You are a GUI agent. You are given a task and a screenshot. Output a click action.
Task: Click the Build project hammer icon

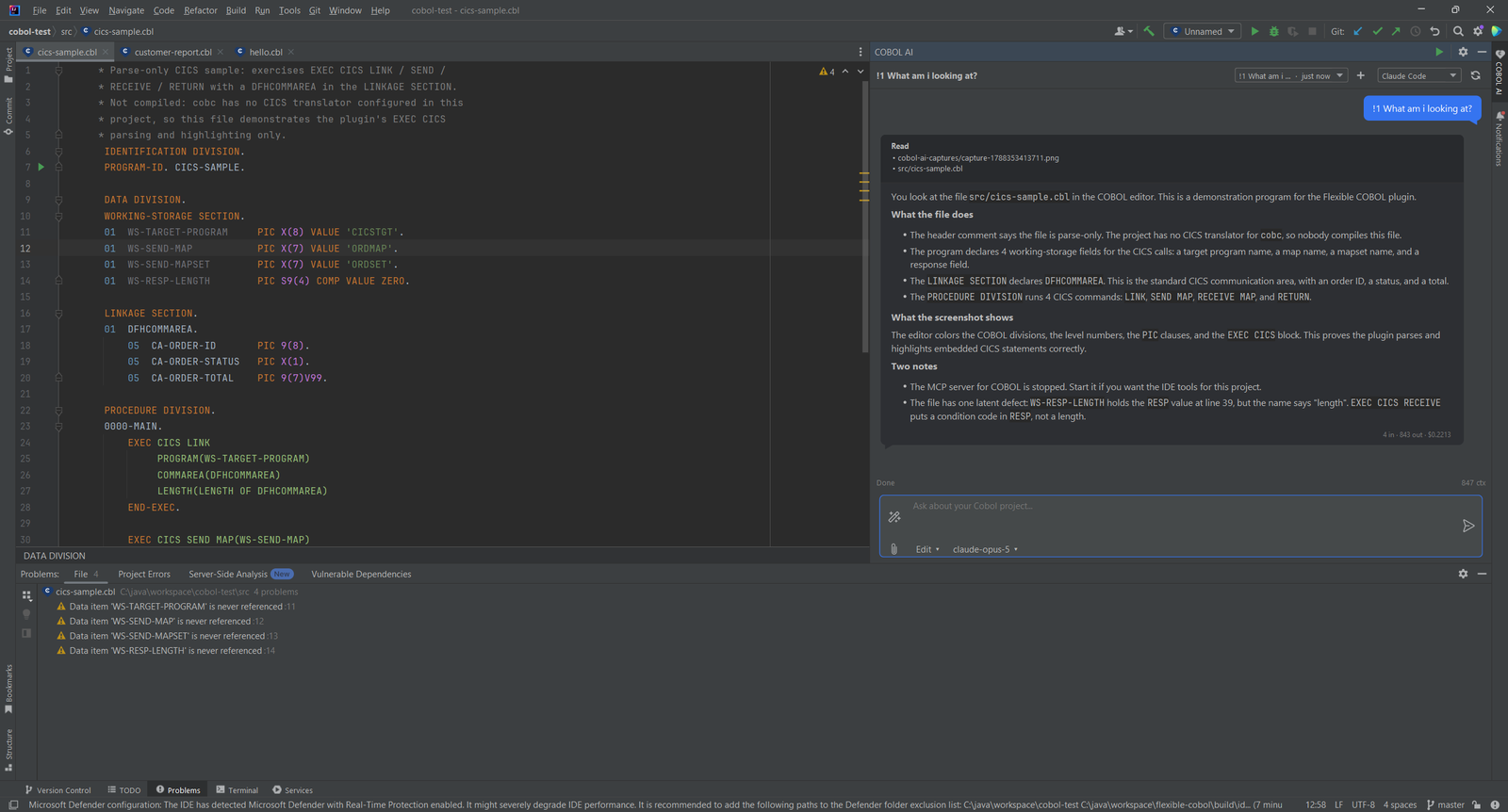(1149, 31)
